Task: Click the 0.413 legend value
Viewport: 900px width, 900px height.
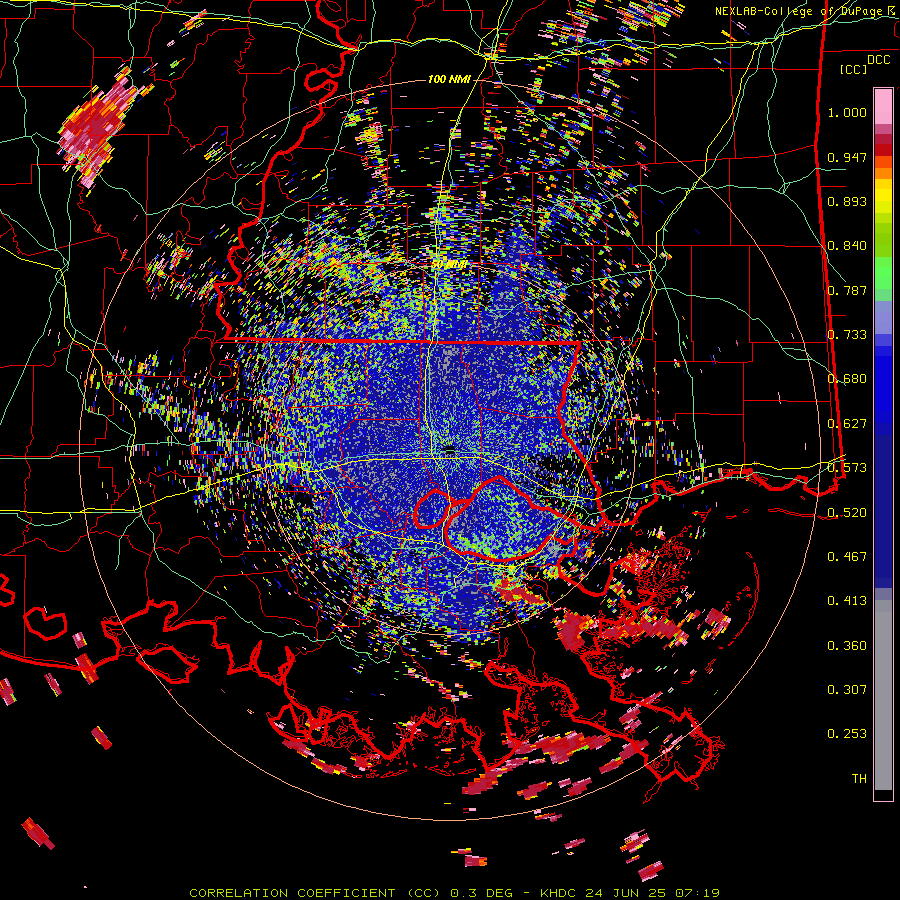Action: pyautogui.click(x=847, y=601)
